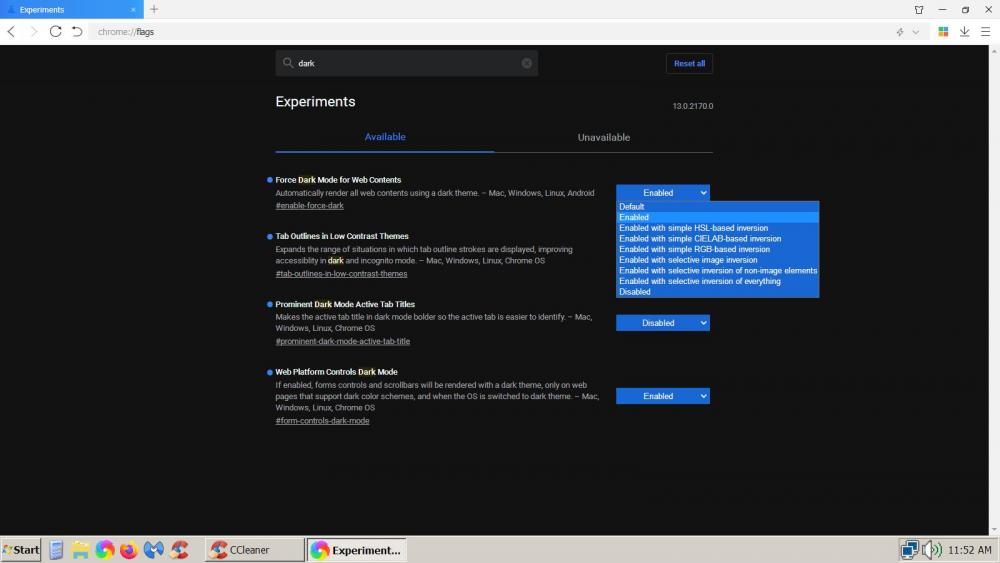Image resolution: width=1000 pixels, height=563 pixels.
Task: Launch Firefox from the taskbar
Action: pos(129,550)
